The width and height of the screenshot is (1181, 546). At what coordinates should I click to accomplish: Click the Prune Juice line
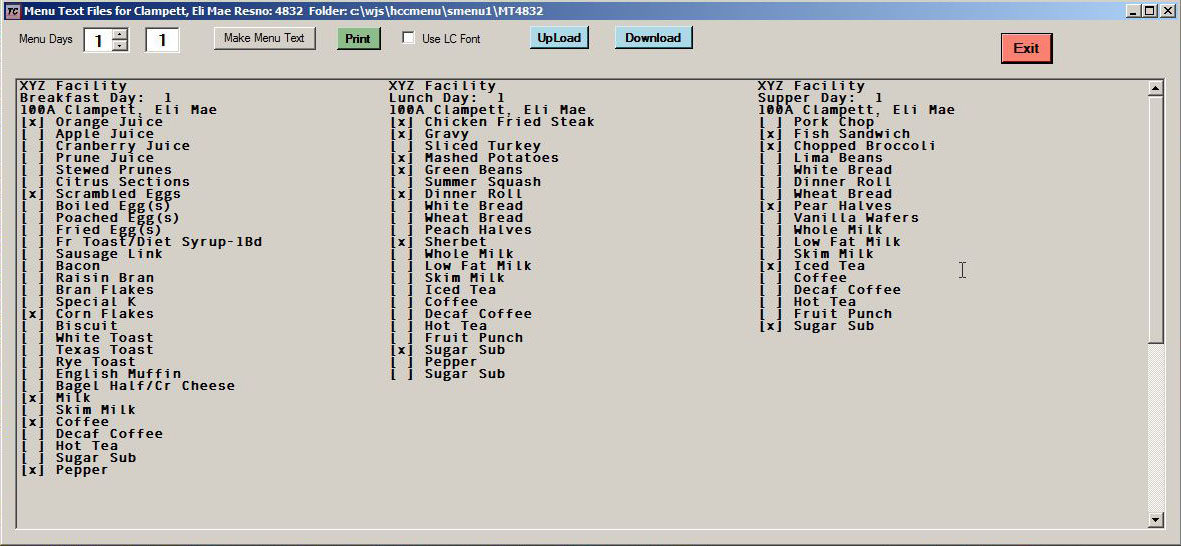click(x=87, y=158)
